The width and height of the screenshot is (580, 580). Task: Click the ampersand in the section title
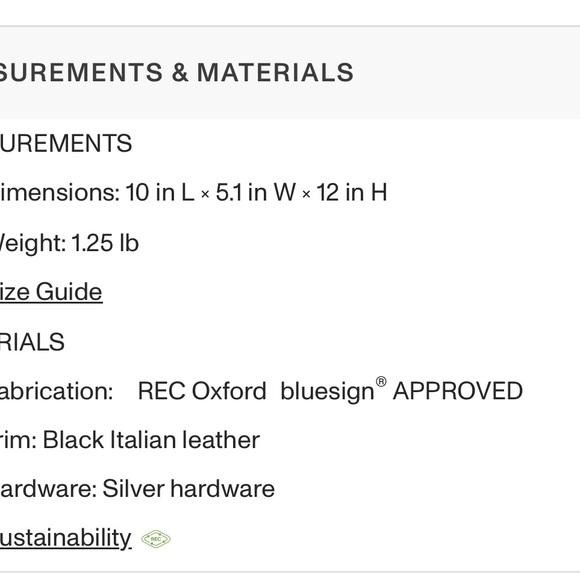pos(180,72)
